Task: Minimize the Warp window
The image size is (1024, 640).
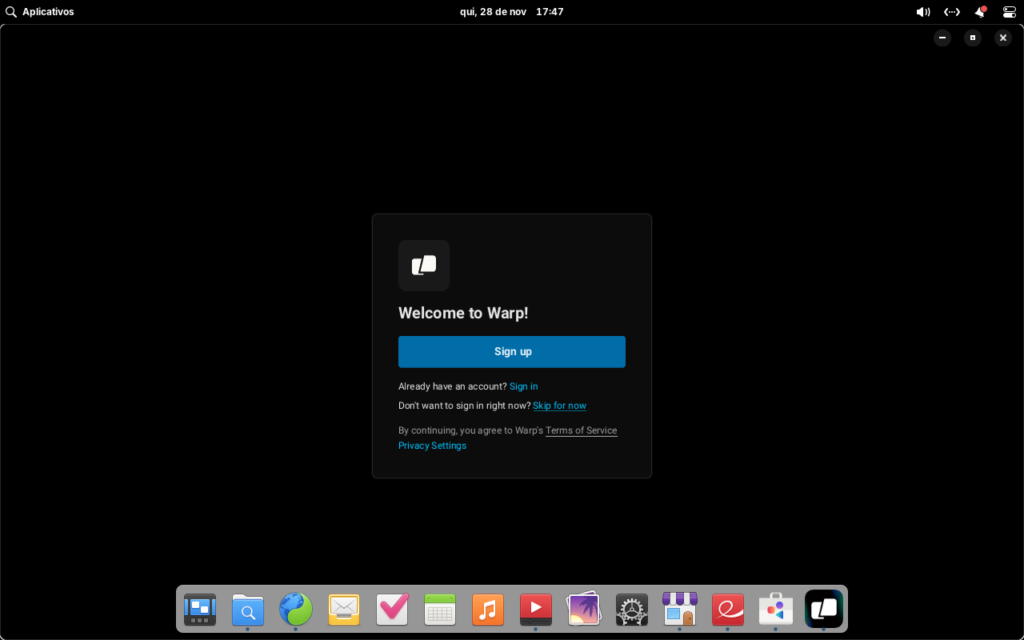Action: [942, 38]
